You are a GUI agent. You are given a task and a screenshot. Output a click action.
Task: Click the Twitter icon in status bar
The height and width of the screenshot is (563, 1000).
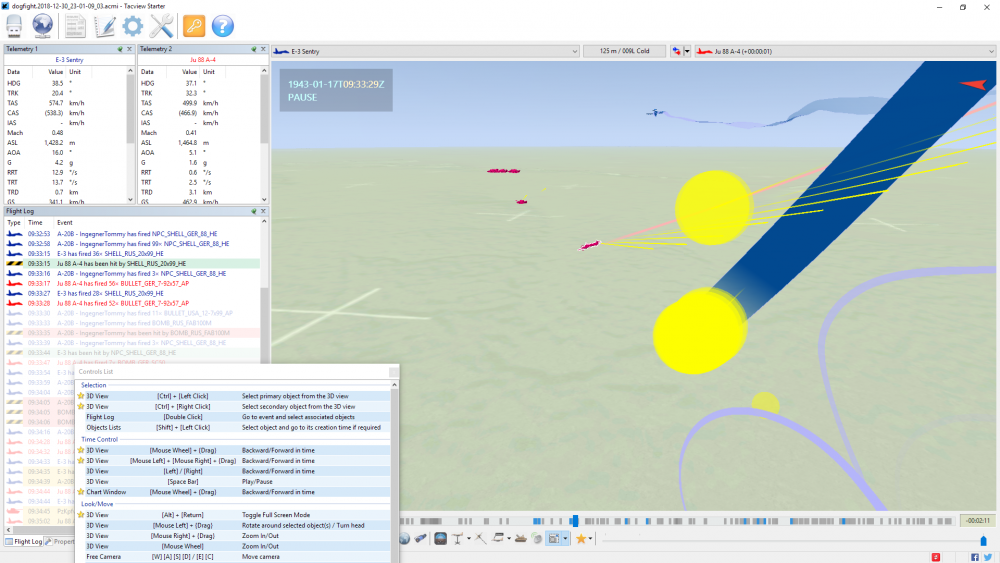tap(988, 556)
